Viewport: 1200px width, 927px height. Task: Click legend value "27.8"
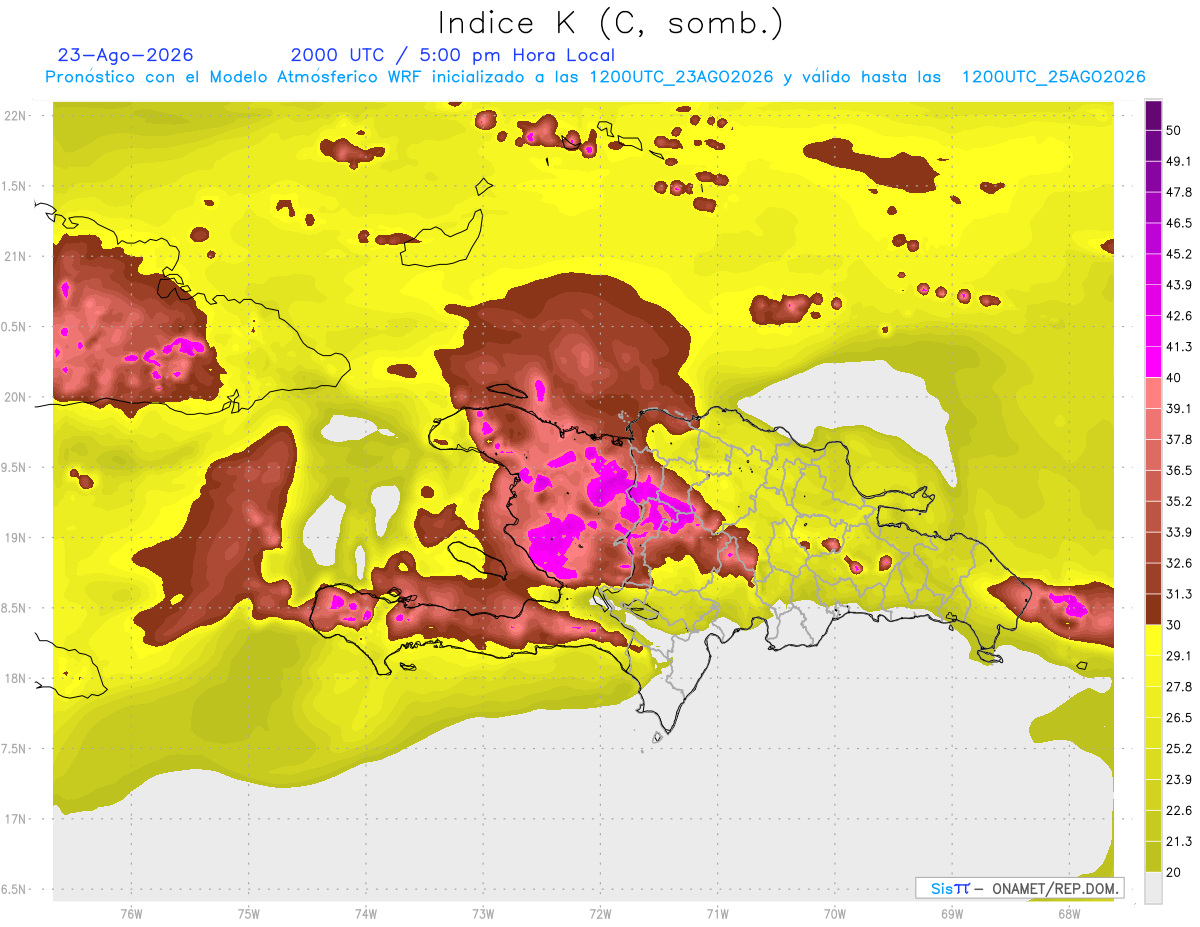(1178, 687)
